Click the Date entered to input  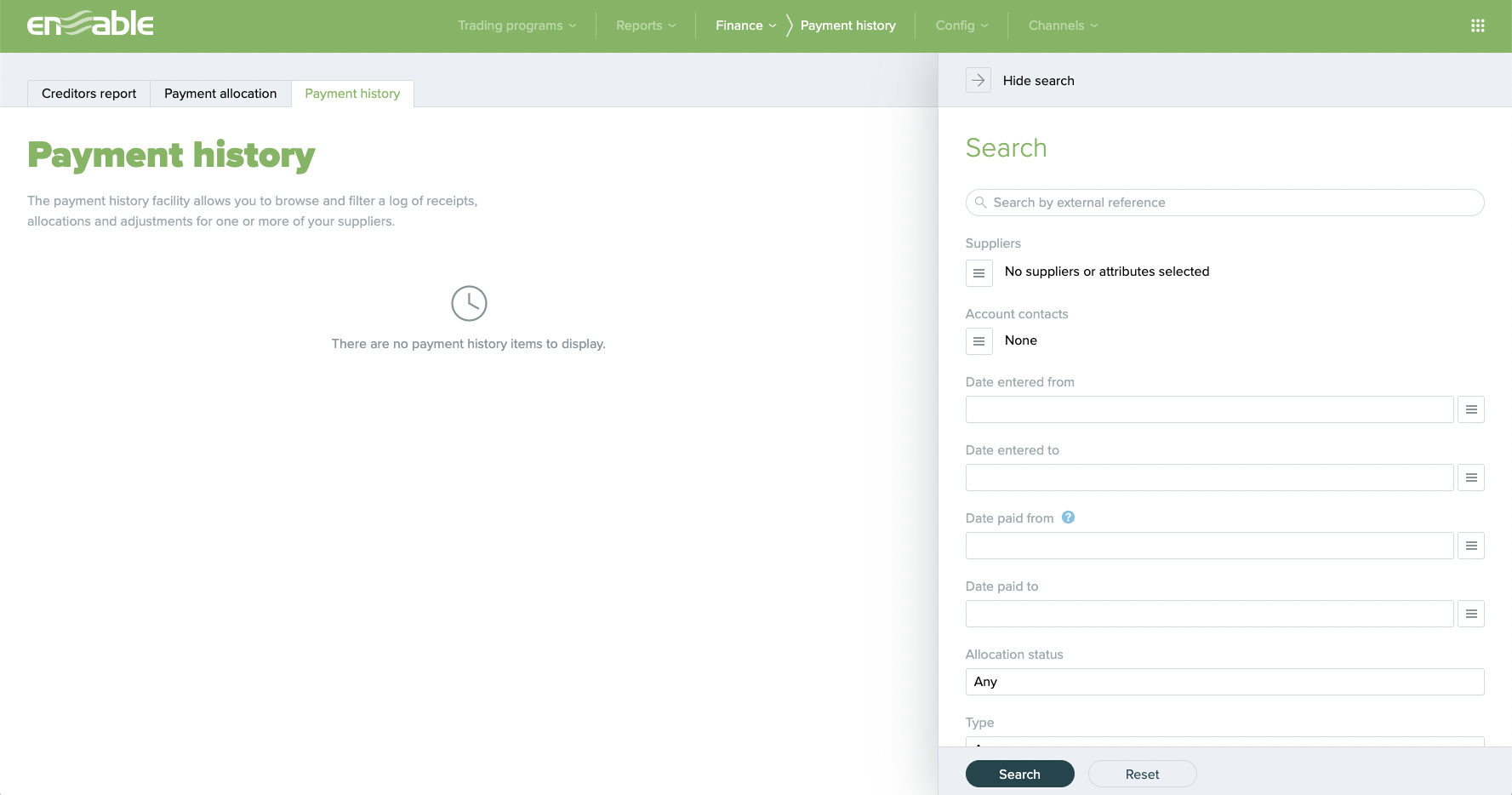coord(1210,478)
